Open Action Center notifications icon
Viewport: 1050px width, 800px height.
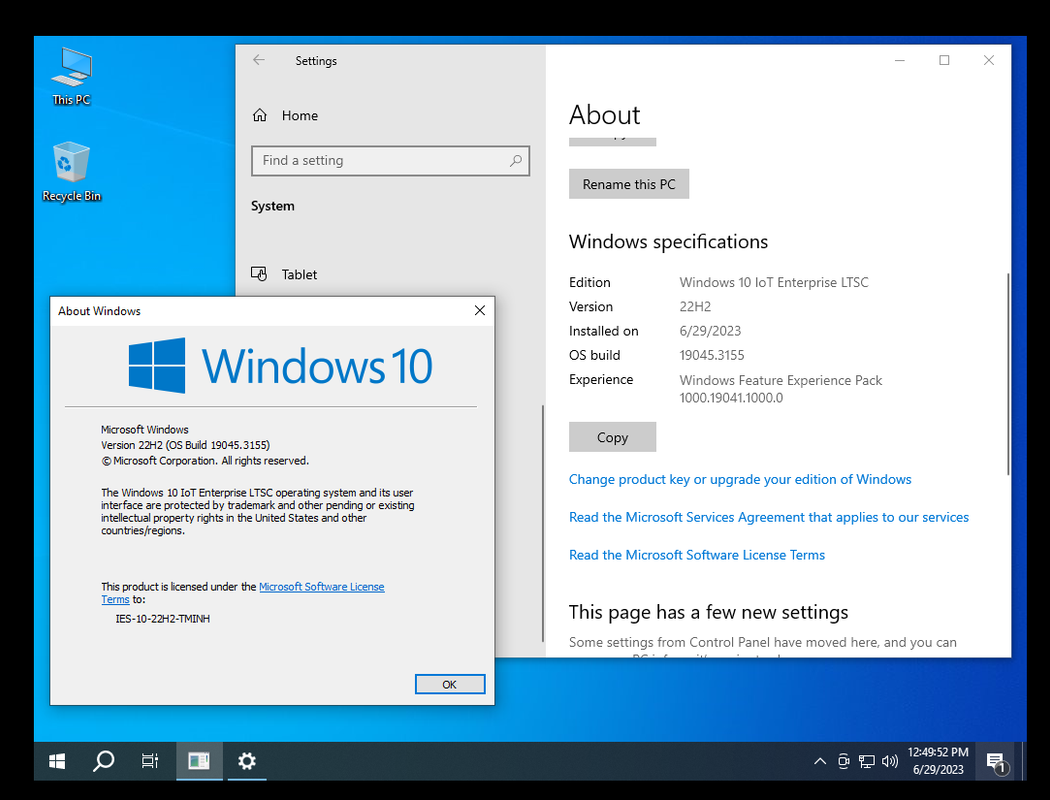[996, 762]
